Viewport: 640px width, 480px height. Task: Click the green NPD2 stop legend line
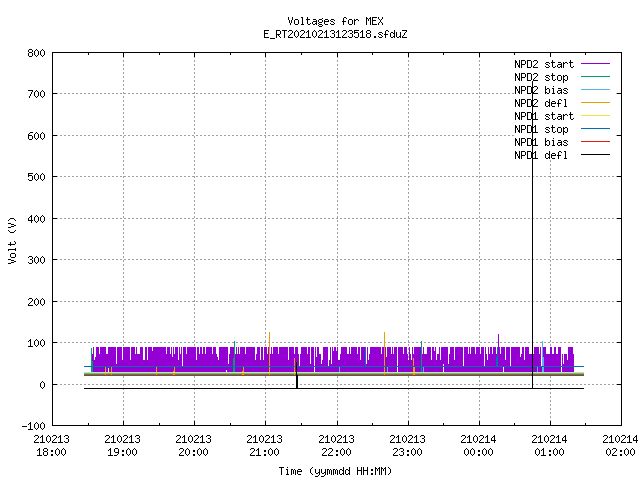click(x=595, y=77)
